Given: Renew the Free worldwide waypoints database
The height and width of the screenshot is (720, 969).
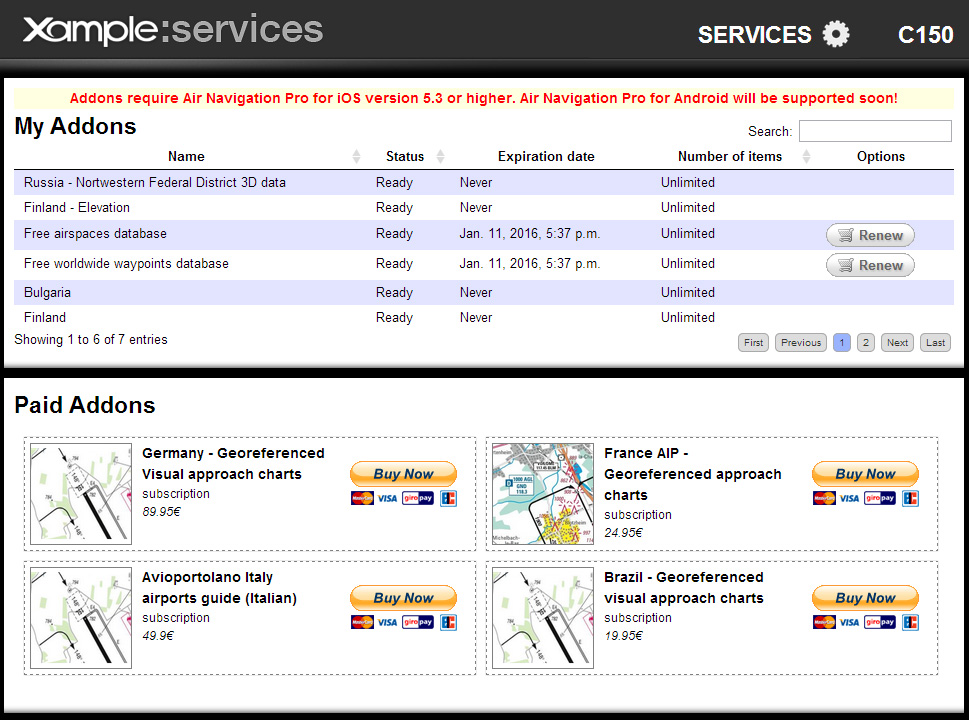Looking at the screenshot, I should pyautogui.click(x=870, y=266).
